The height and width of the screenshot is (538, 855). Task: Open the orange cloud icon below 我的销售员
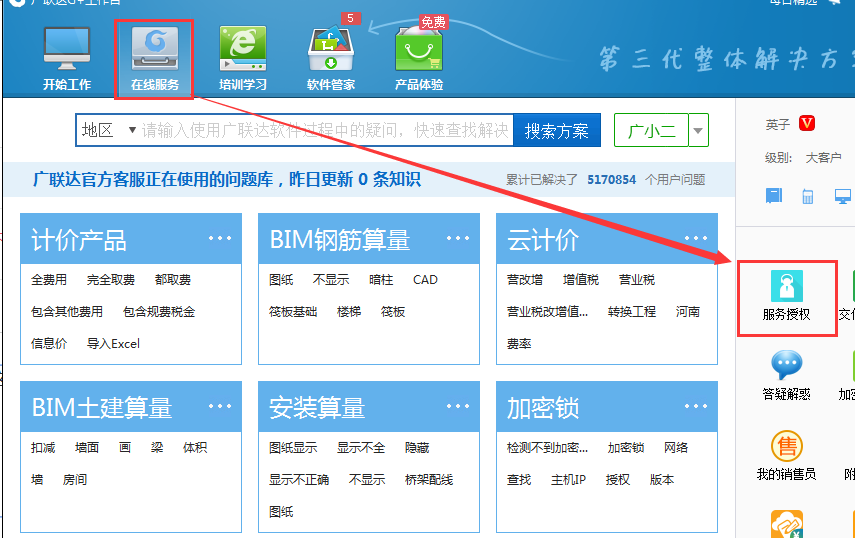point(787,524)
